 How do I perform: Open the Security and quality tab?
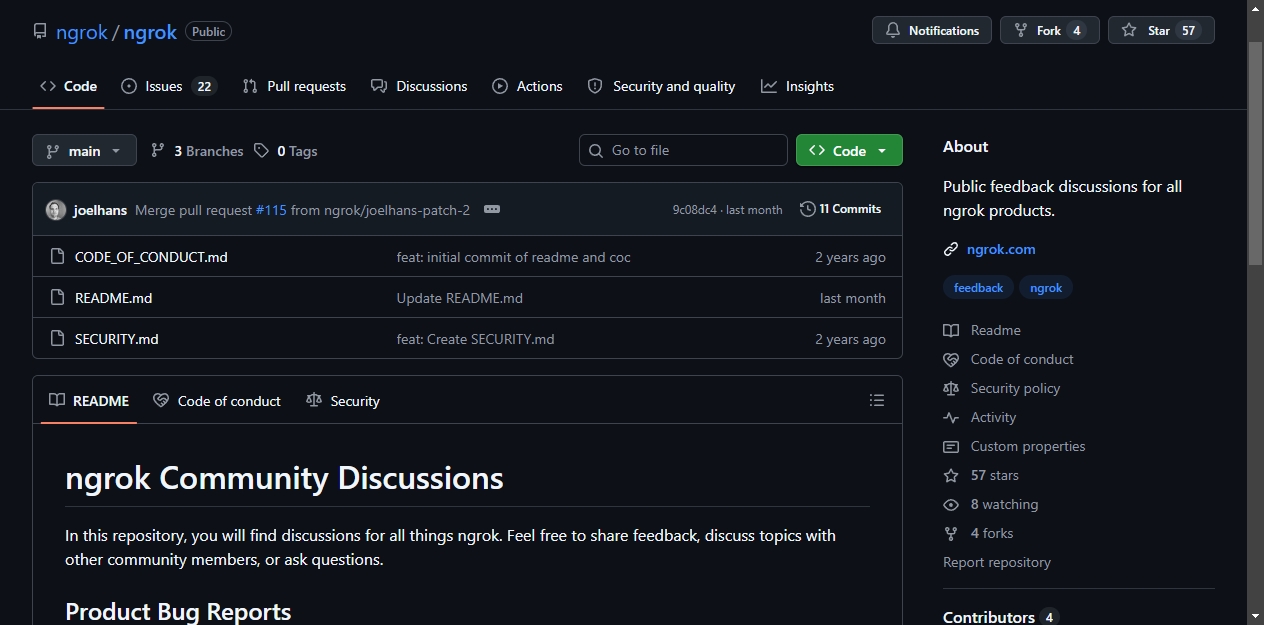click(x=661, y=86)
